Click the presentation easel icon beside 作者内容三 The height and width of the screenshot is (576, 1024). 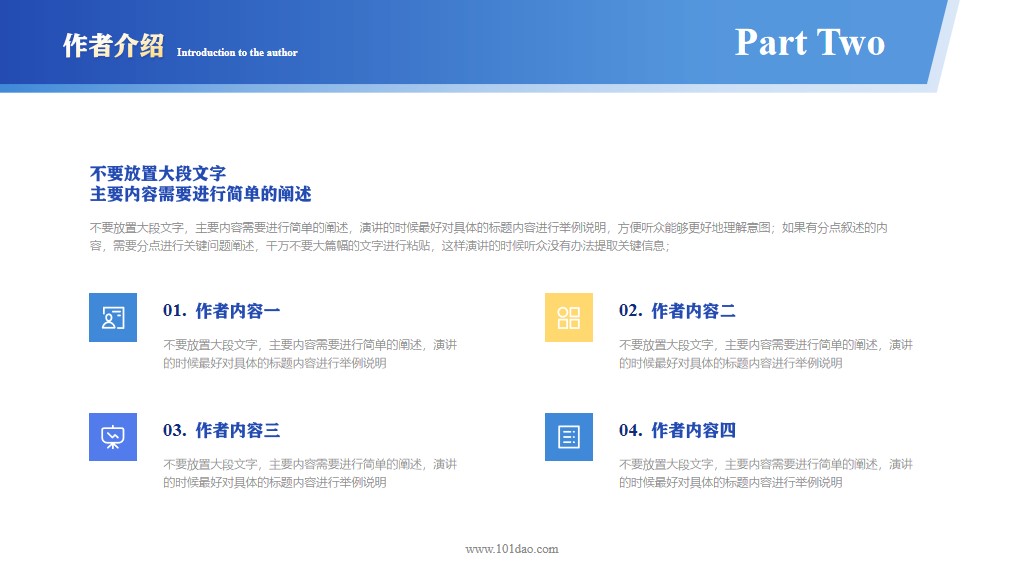(112, 437)
